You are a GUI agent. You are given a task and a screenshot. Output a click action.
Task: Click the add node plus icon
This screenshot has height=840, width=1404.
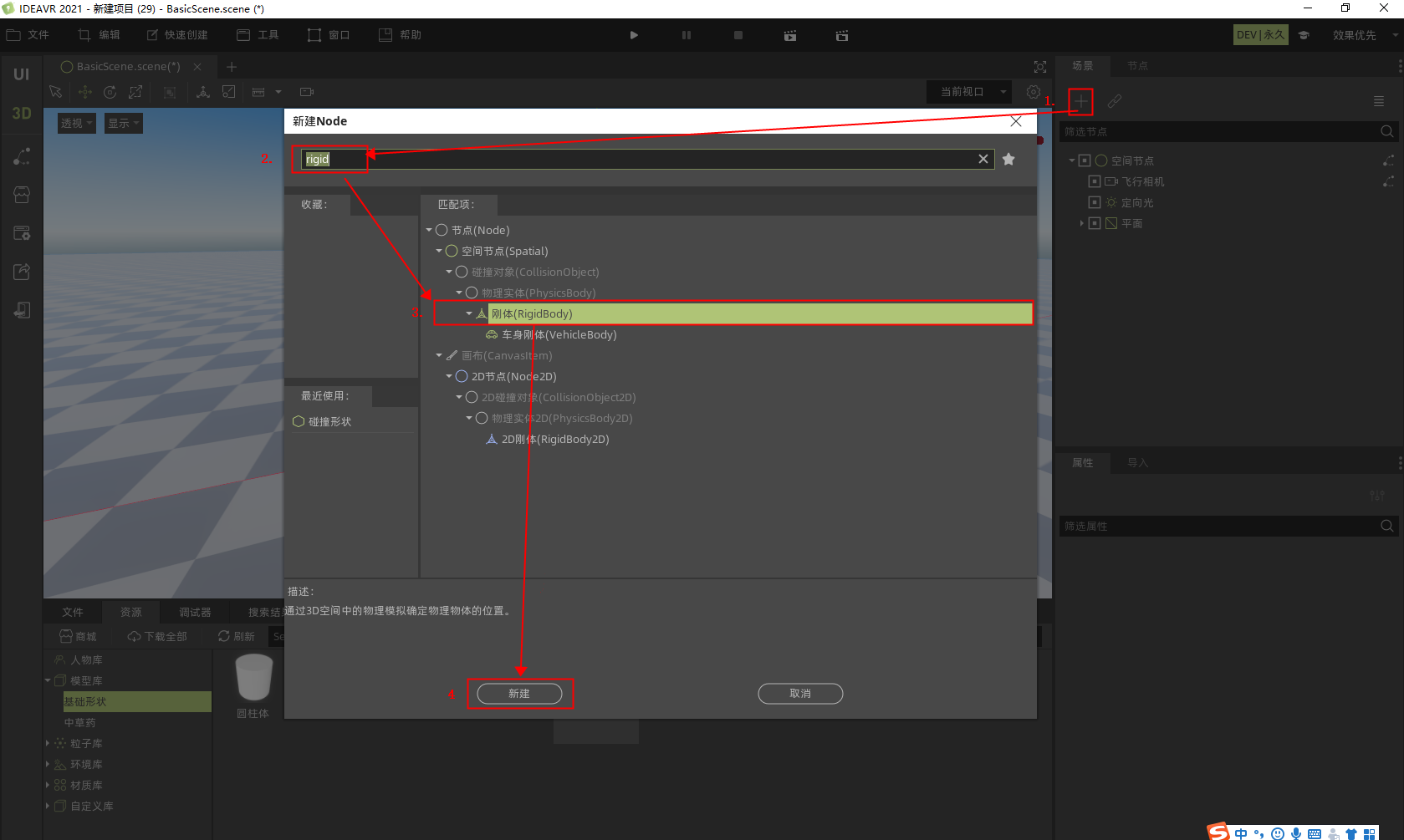[1081, 102]
